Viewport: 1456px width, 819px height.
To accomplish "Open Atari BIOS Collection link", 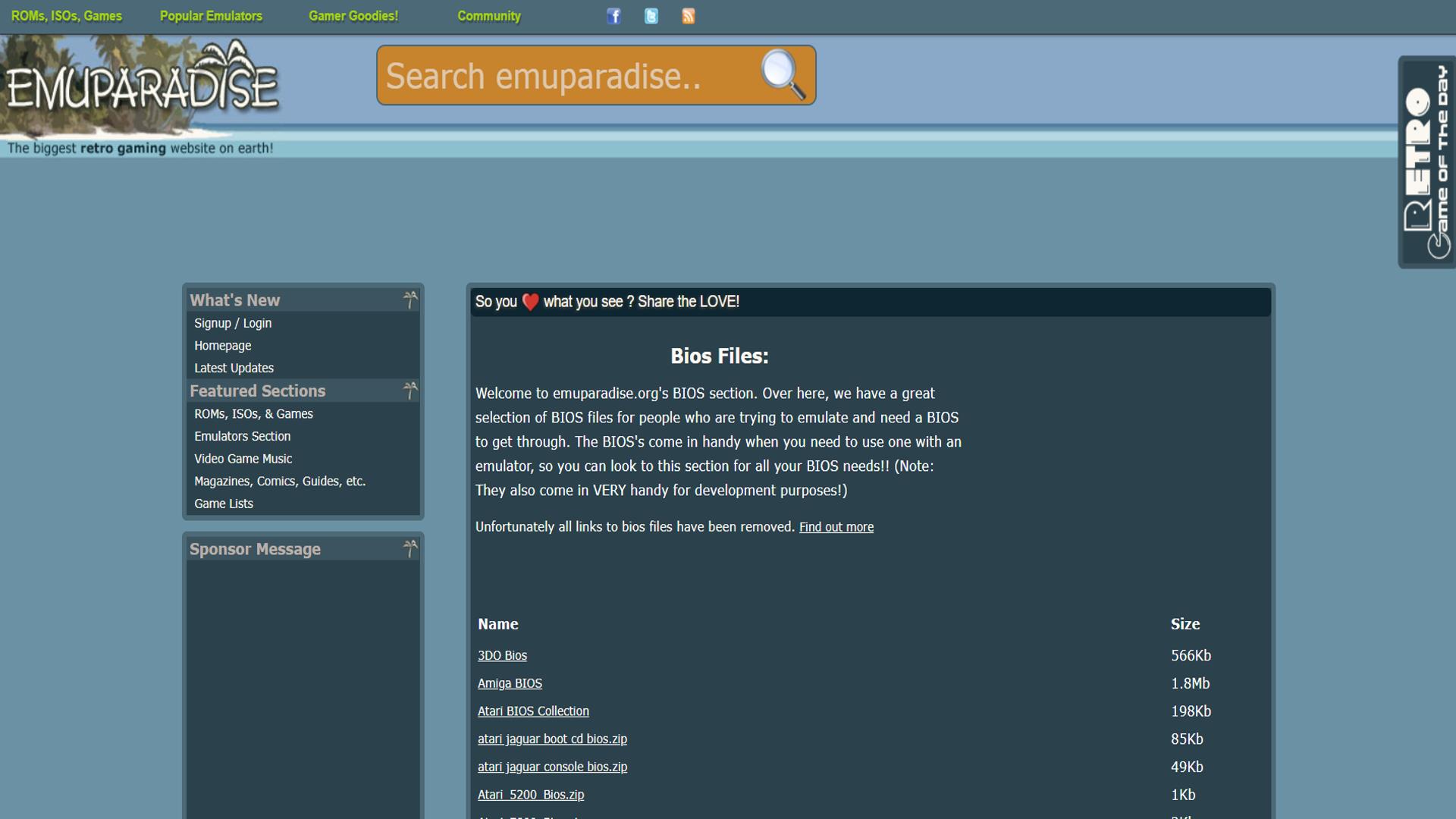I will tap(533, 711).
